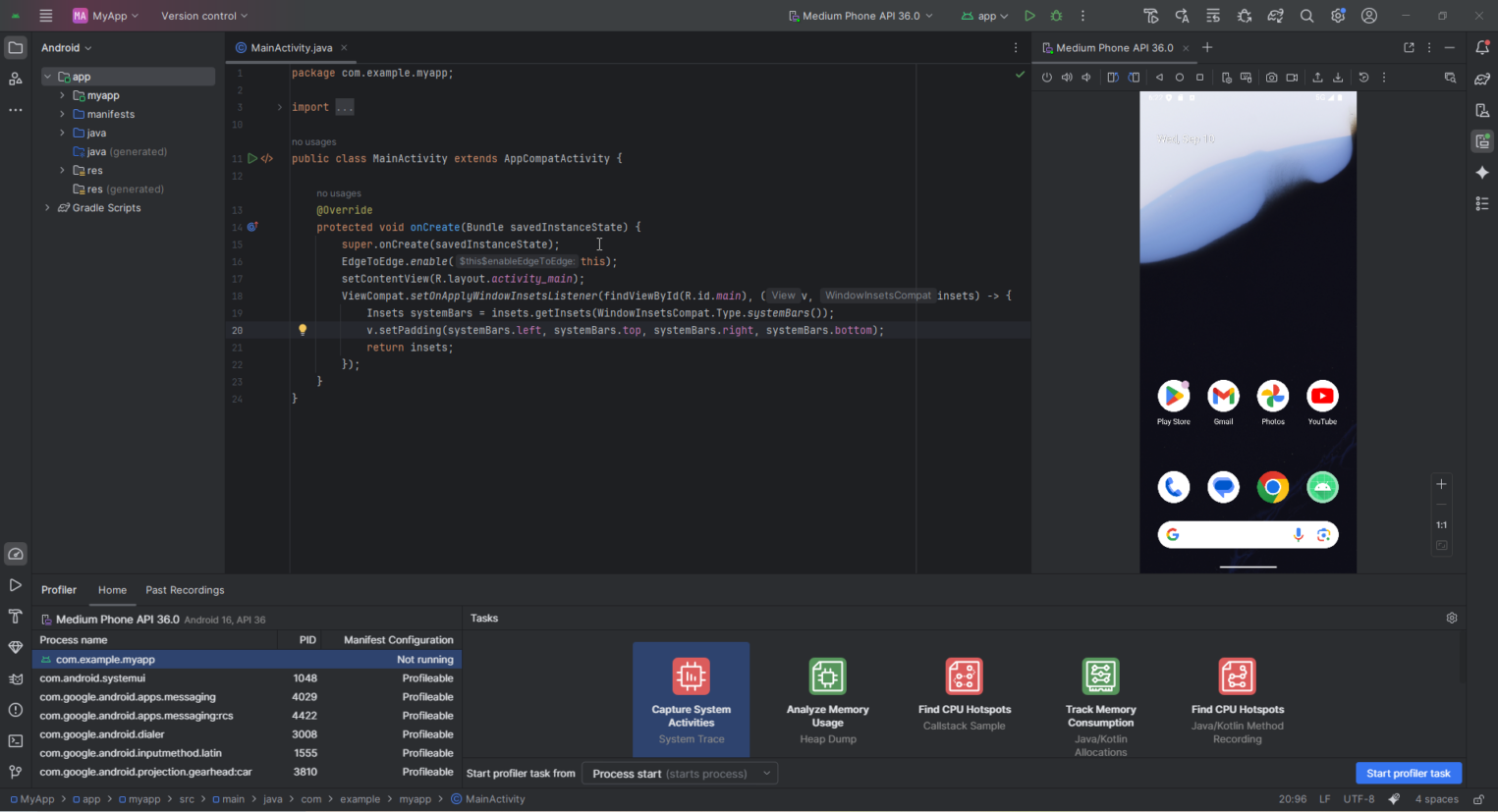
Task: Open the Logcat tool window
Action: pyautogui.click(x=15, y=678)
